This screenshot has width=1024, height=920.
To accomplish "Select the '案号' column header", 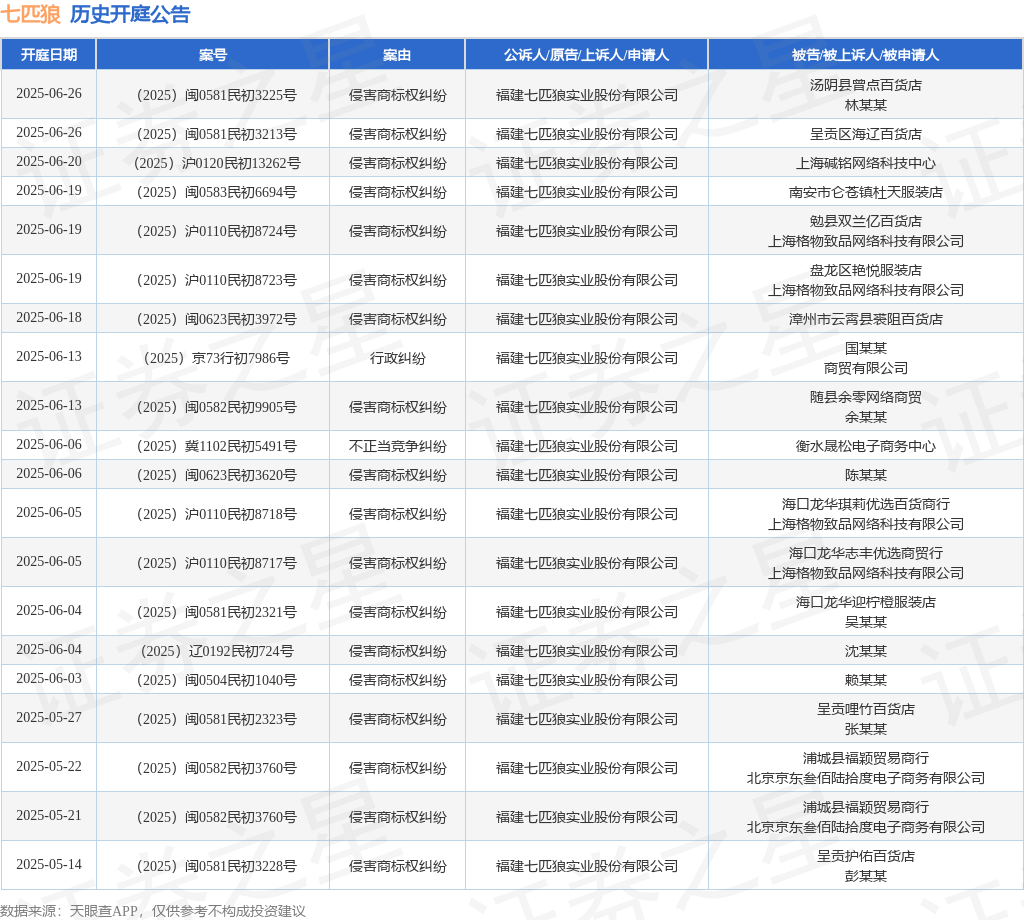I will coord(213,55).
